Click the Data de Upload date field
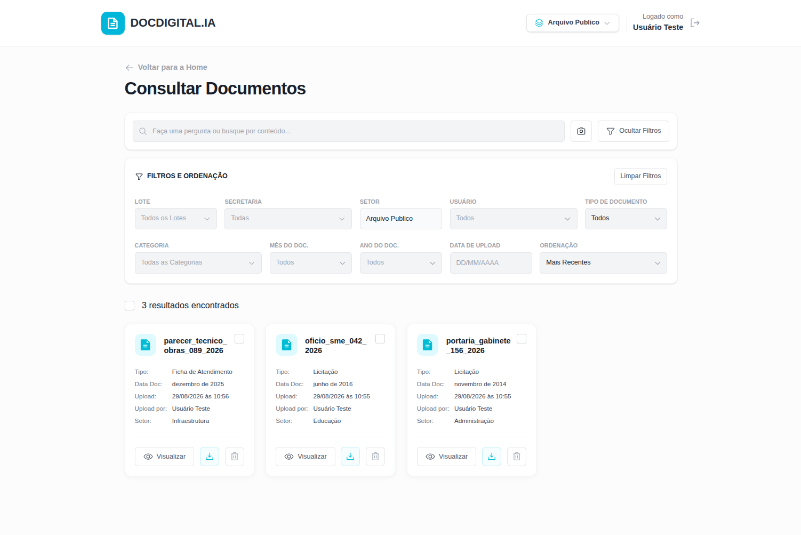This screenshot has height=535, width=801. tap(490, 263)
